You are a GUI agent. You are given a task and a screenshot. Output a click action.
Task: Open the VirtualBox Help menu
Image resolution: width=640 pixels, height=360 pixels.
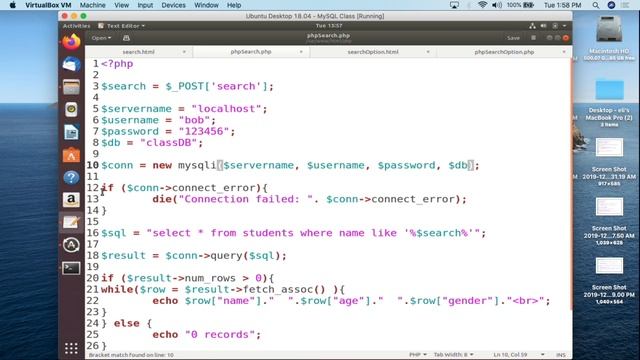click(x=234, y=5)
